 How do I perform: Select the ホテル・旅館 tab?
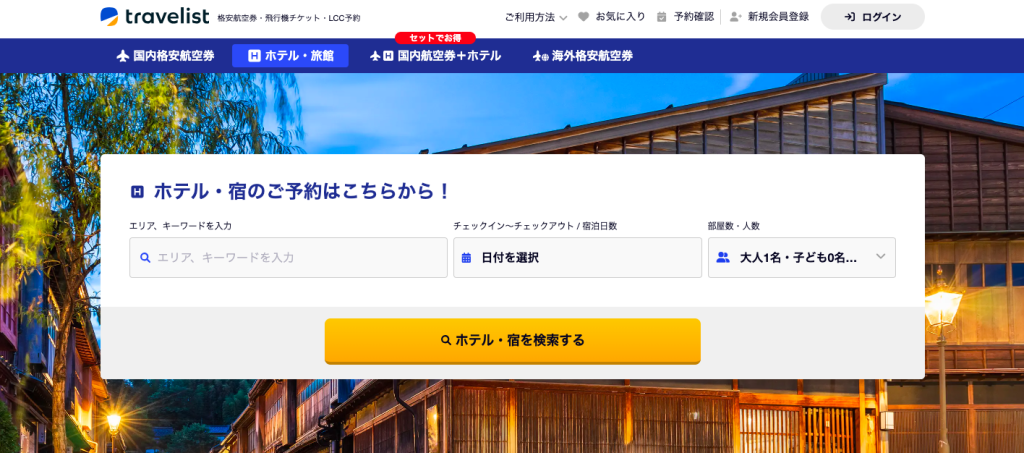click(x=291, y=56)
